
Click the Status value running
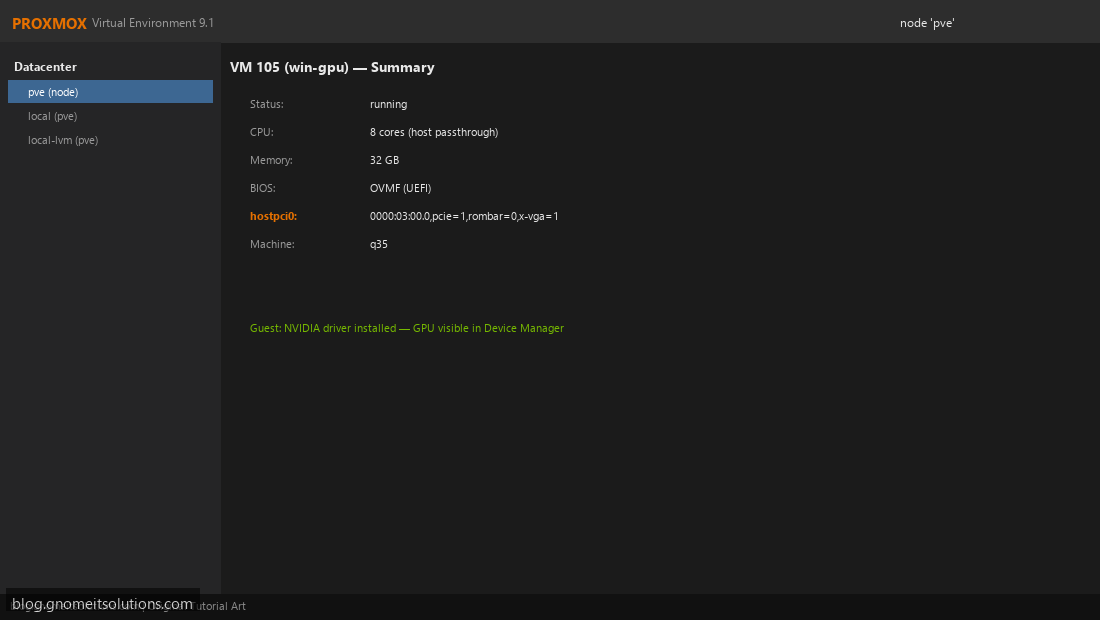[389, 104]
